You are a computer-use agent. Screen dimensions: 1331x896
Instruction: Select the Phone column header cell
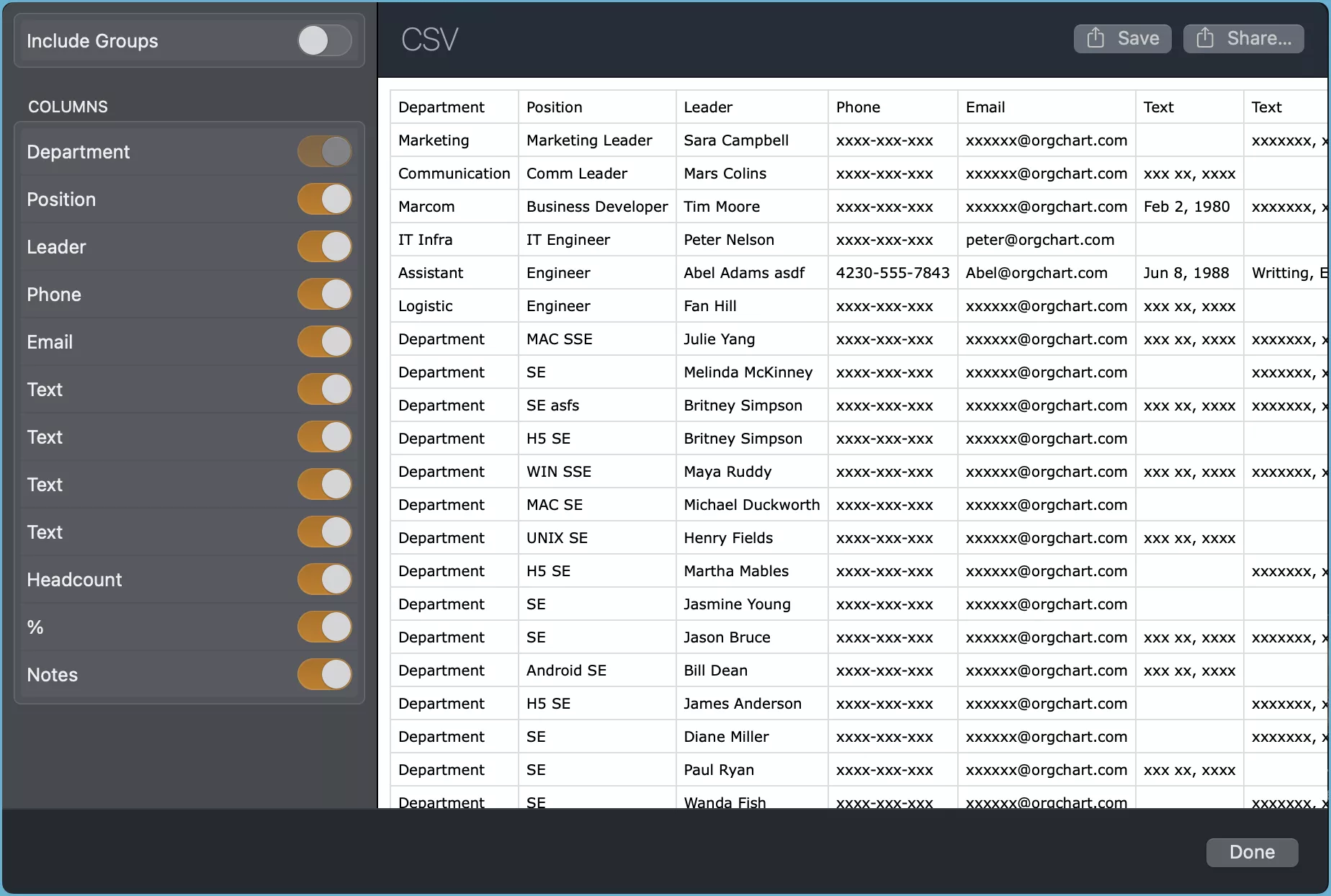pyautogui.click(x=893, y=107)
